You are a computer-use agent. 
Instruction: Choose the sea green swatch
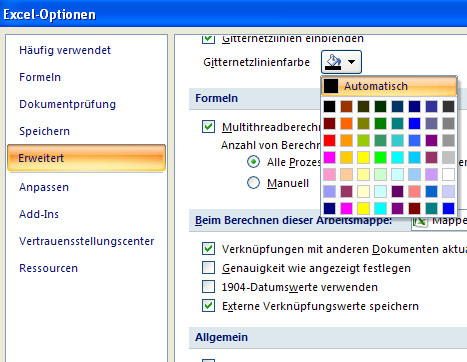tap(380, 140)
